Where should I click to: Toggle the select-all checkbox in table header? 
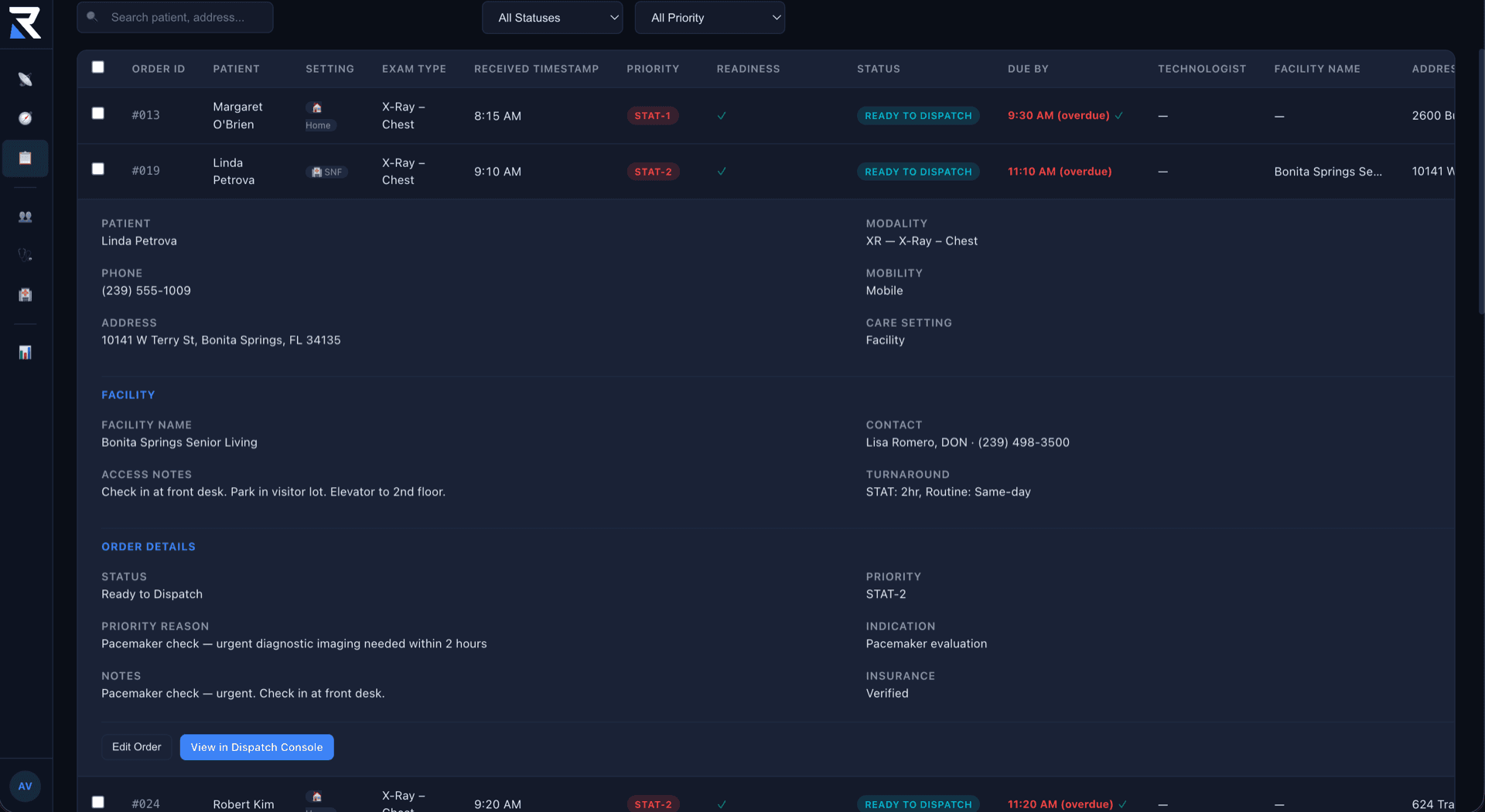(98, 67)
